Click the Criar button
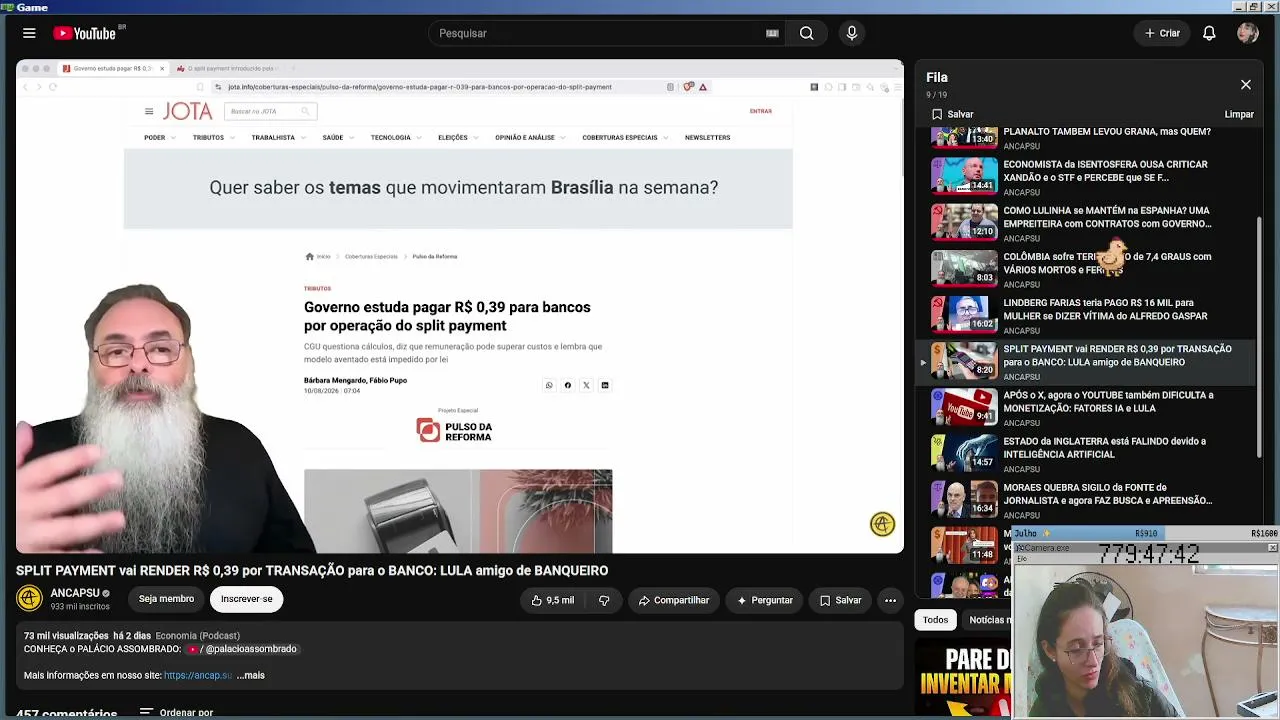The height and width of the screenshot is (720, 1280). pyautogui.click(x=1163, y=33)
